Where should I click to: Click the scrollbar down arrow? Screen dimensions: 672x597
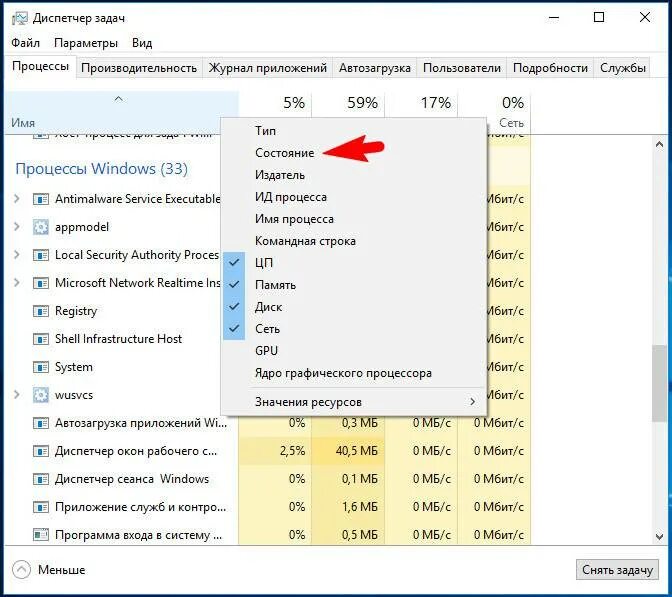[x=659, y=536]
